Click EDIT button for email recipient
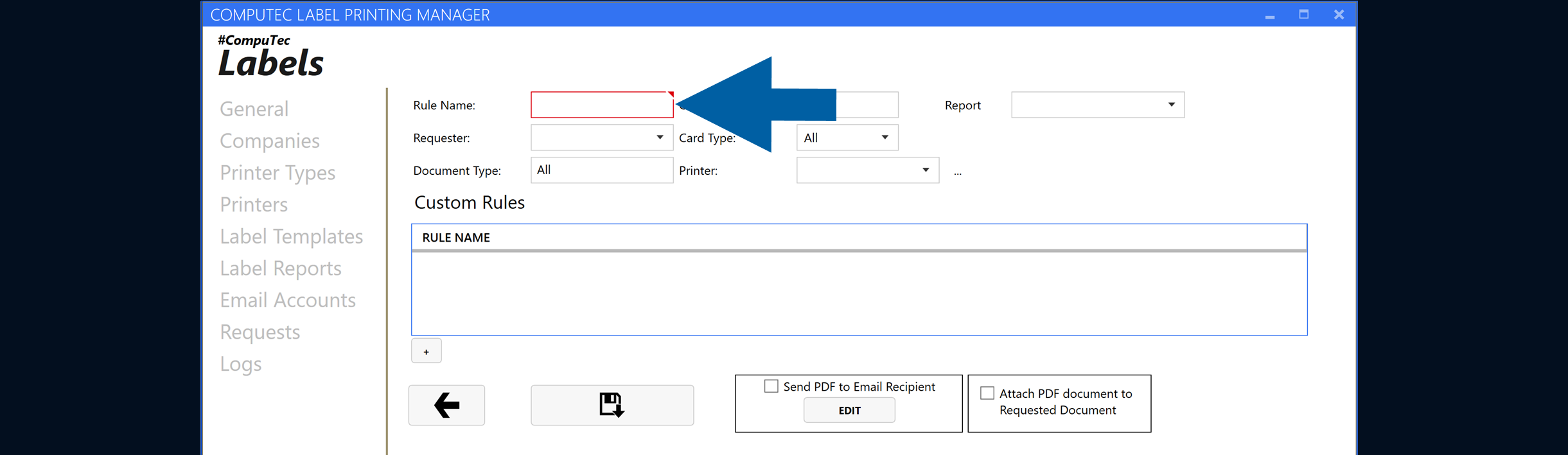This screenshot has height=455, width=1568. 849,410
